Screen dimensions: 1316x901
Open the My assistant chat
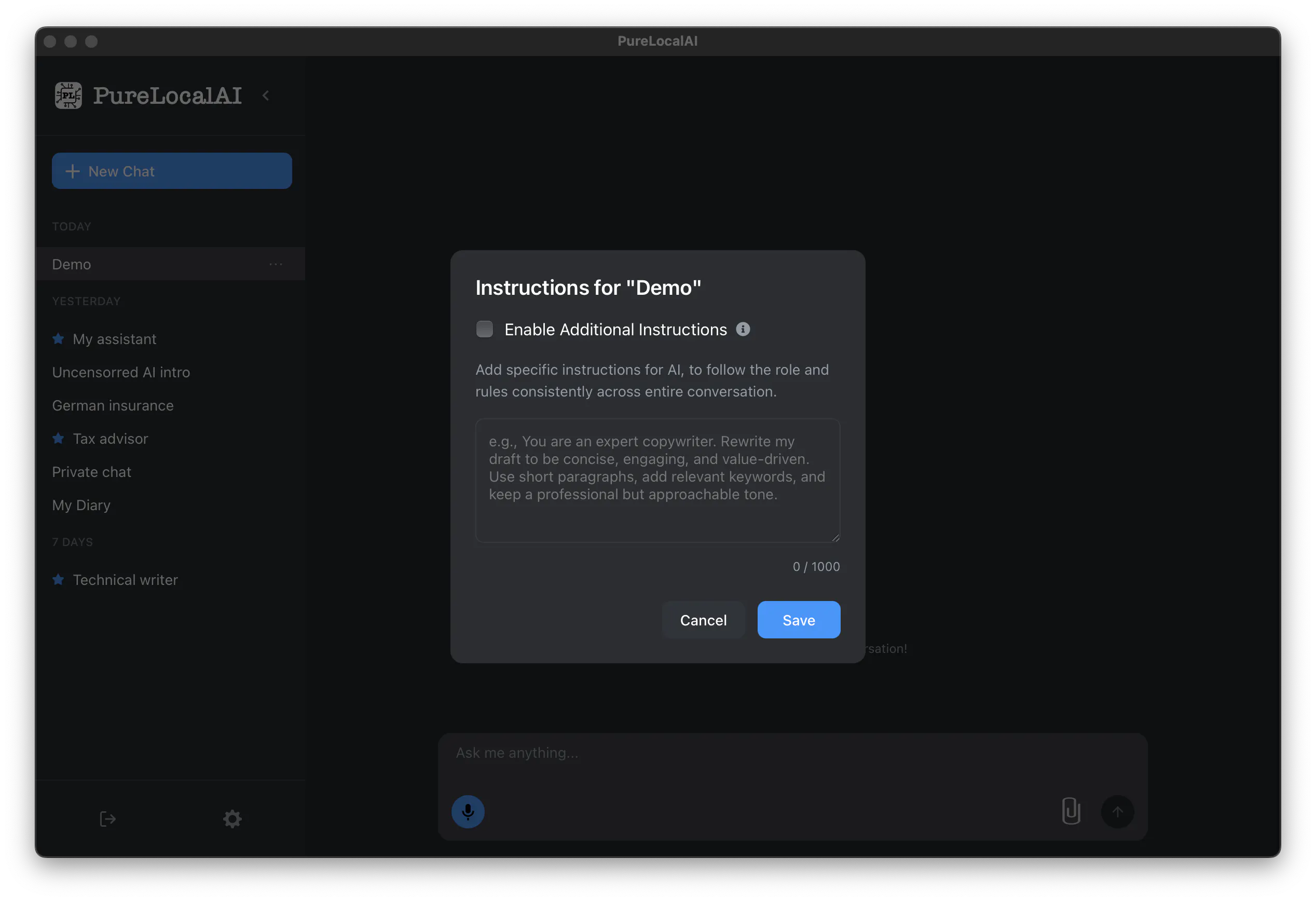[114, 339]
